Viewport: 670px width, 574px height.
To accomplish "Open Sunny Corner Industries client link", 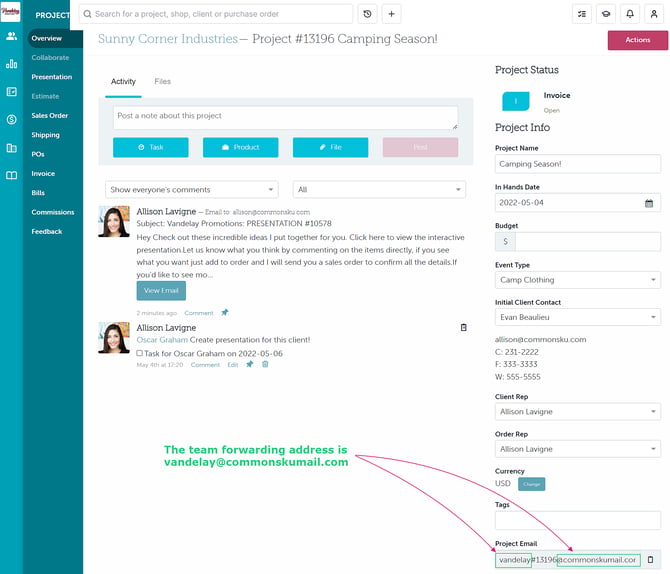I will pyautogui.click(x=168, y=39).
